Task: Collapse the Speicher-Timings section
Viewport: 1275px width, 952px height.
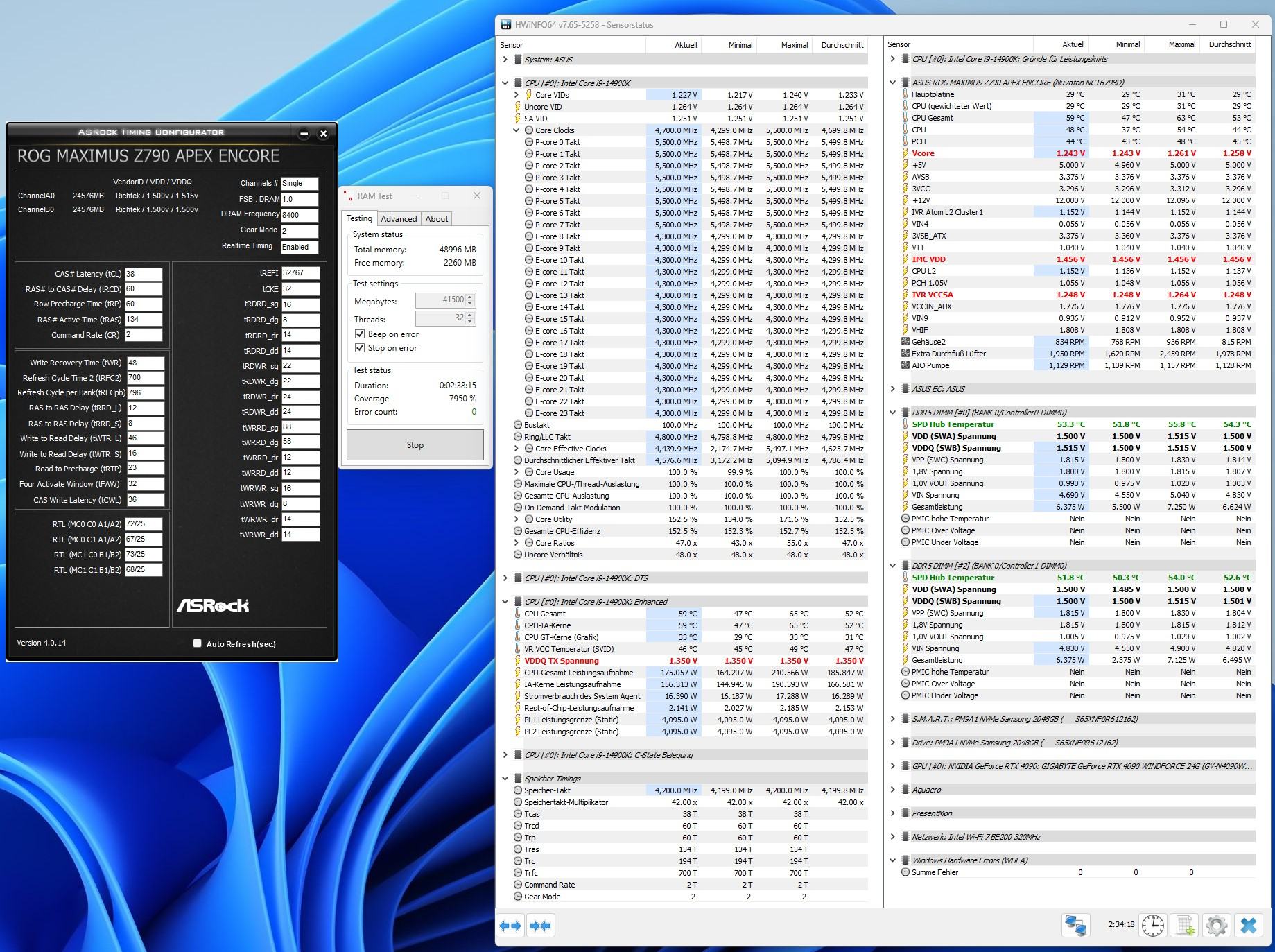Action: click(x=505, y=779)
